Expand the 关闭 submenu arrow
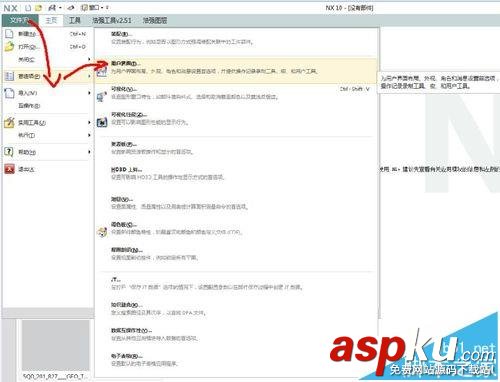The width and height of the screenshot is (500, 382). pyautogui.click(x=89, y=59)
